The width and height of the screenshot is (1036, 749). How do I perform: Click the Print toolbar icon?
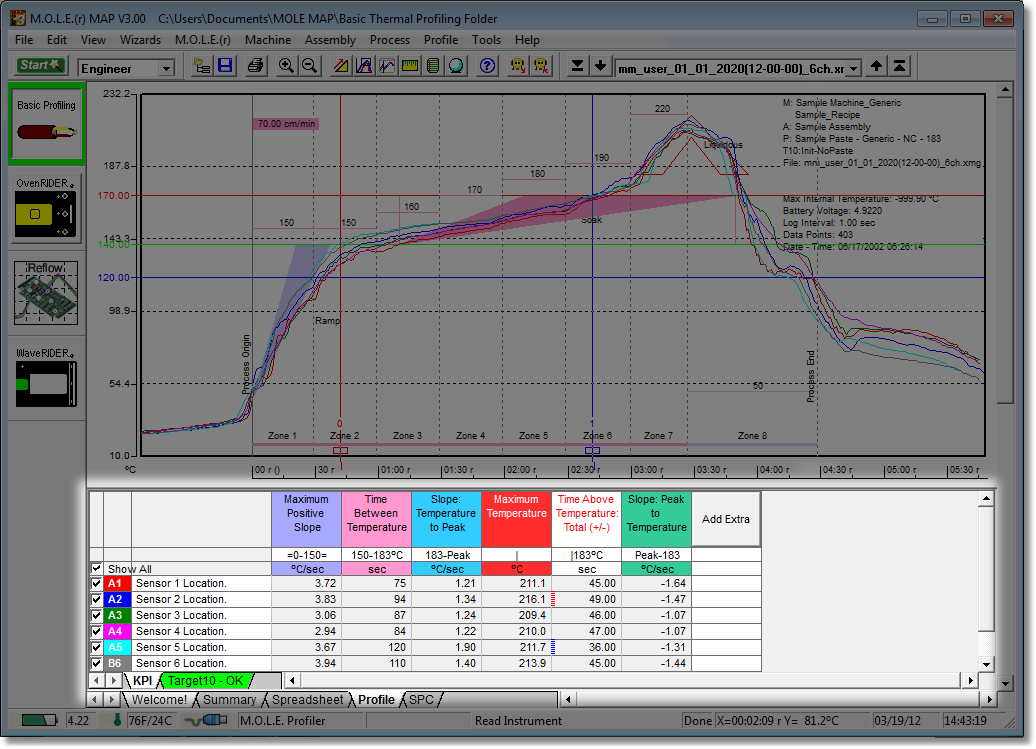click(x=256, y=66)
